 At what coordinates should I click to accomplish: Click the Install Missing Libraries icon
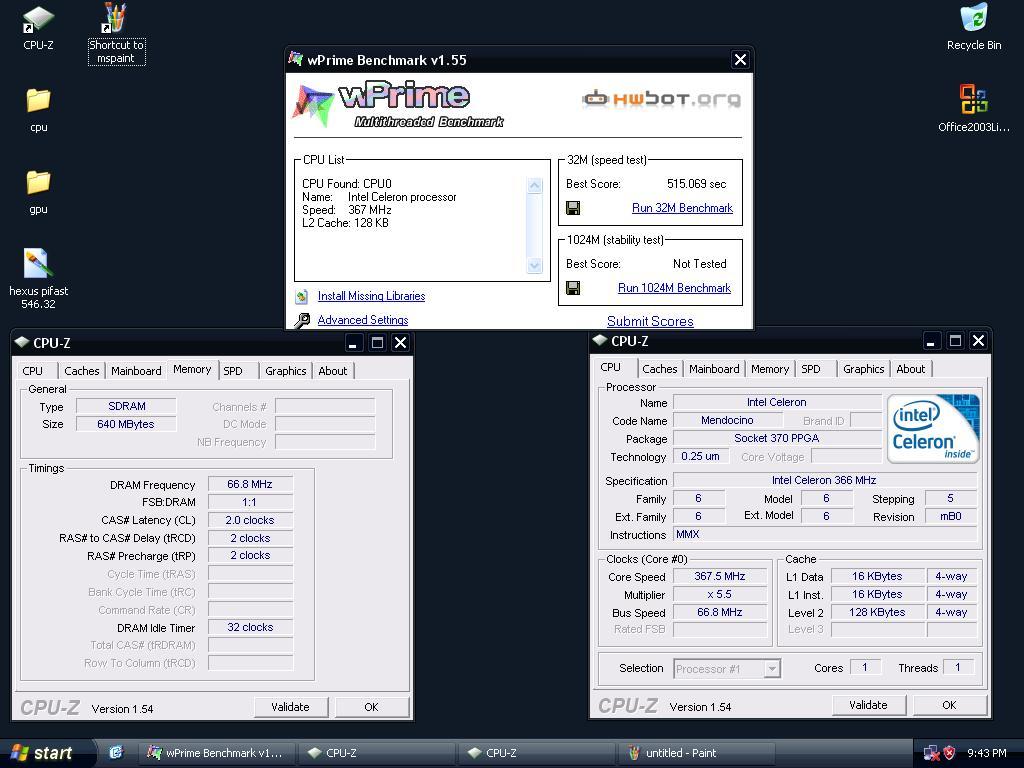click(301, 296)
